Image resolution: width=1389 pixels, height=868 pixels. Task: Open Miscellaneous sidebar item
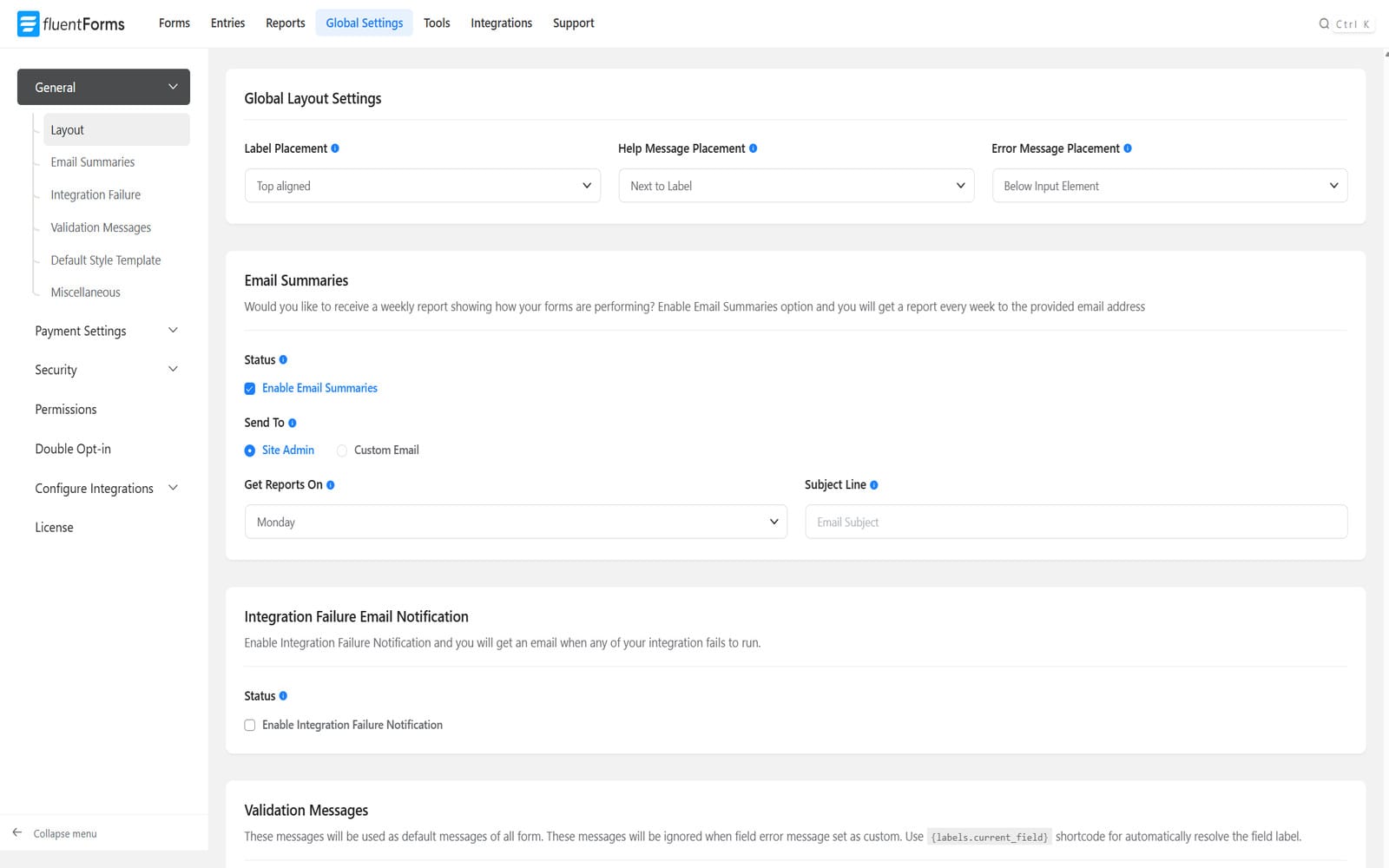click(x=85, y=293)
